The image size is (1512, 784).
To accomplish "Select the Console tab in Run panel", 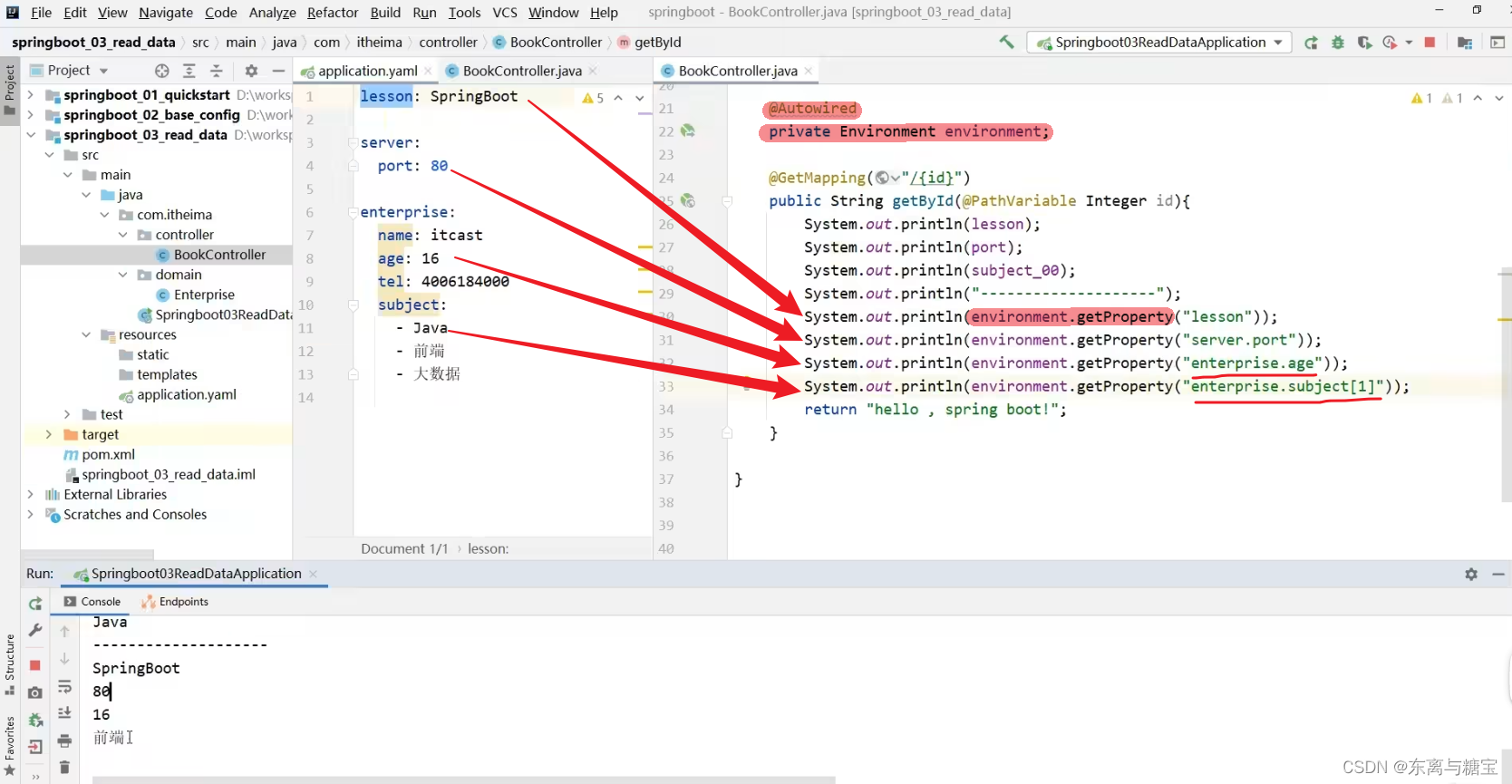I will click(x=92, y=602).
